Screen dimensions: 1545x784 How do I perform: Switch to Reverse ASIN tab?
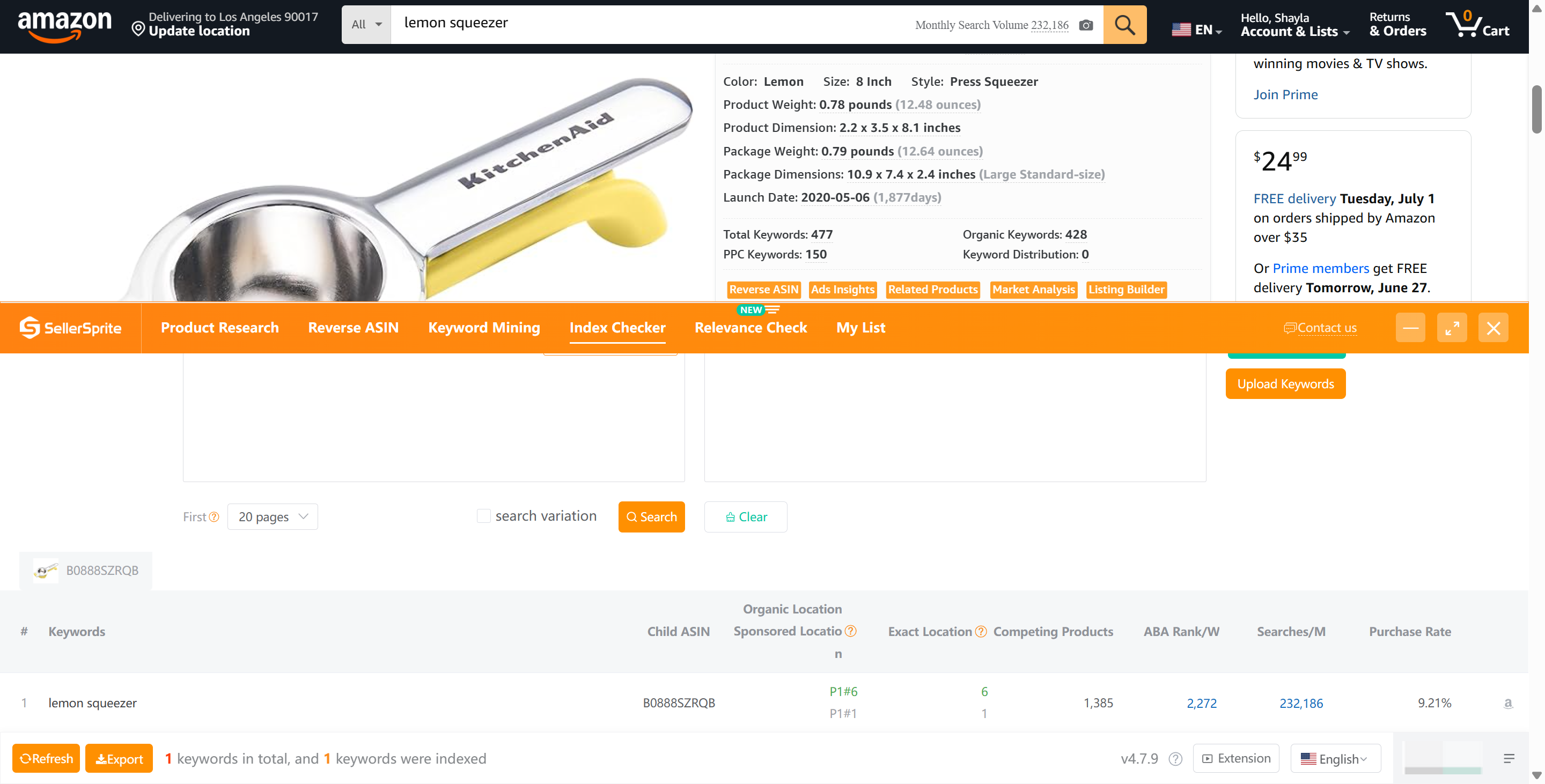coord(354,327)
